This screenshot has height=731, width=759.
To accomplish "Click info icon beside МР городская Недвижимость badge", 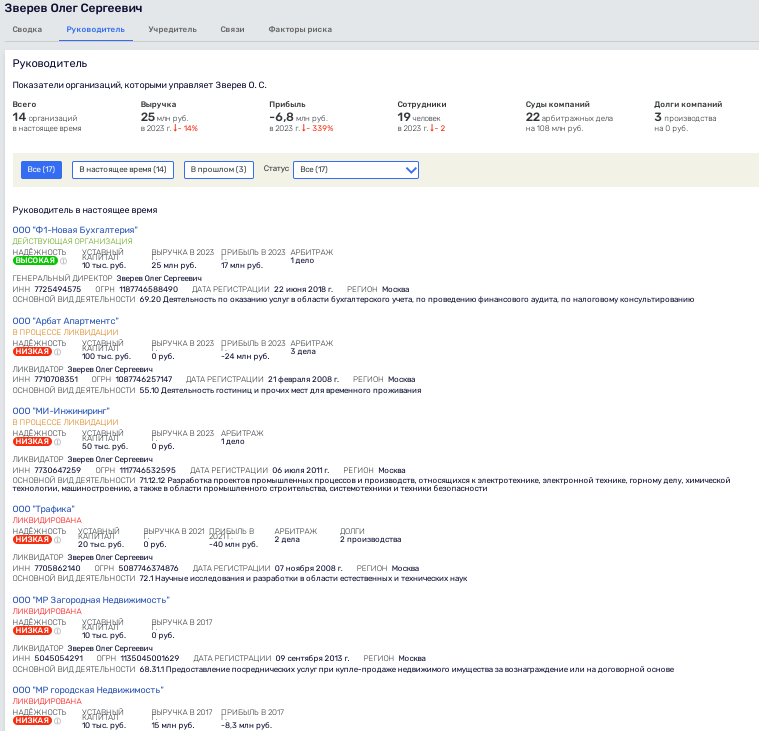I will [x=58, y=721].
